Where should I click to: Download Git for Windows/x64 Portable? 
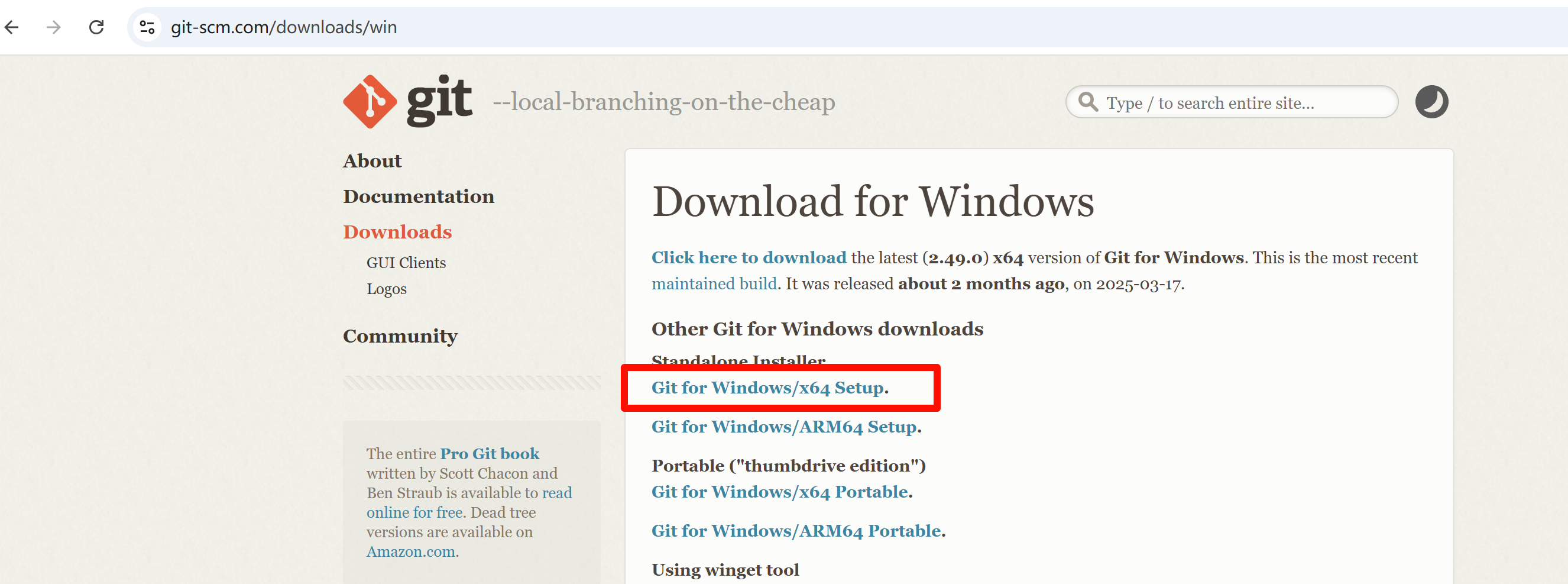pyautogui.click(x=780, y=492)
